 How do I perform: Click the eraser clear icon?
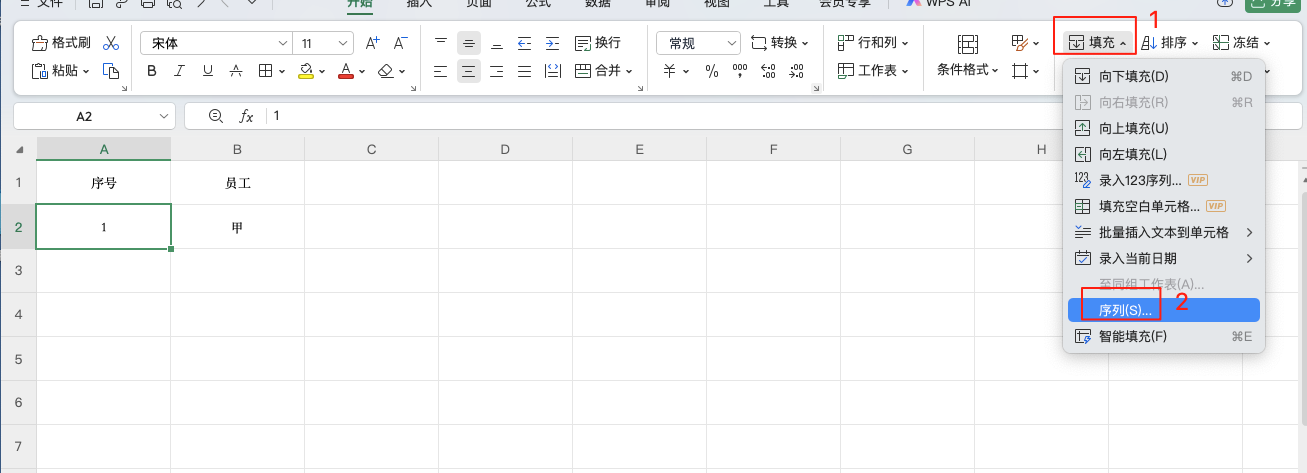pyautogui.click(x=386, y=71)
